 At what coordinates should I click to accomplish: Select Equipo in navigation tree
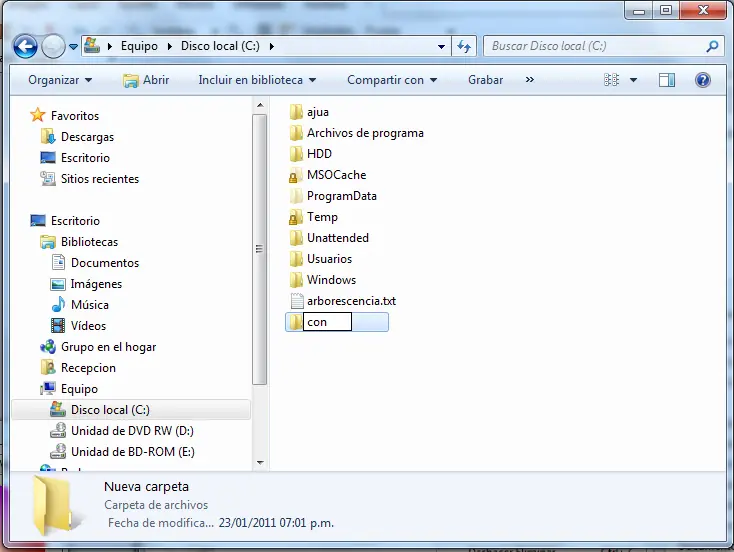click(79, 389)
